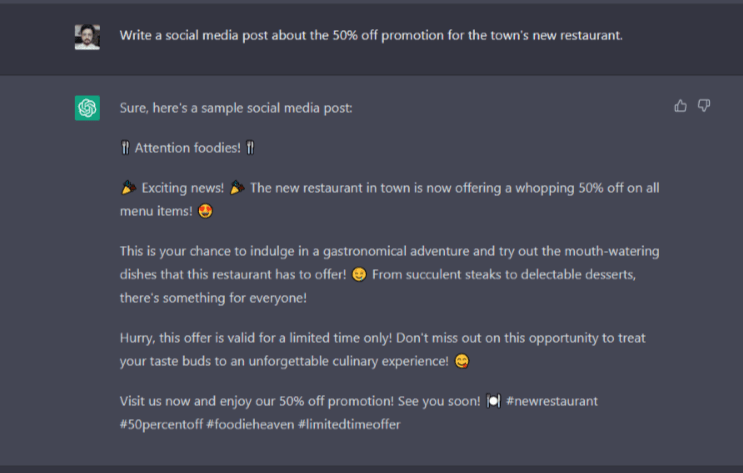
Task: Click the user prompt about 50% off promotion
Action: tap(371, 36)
